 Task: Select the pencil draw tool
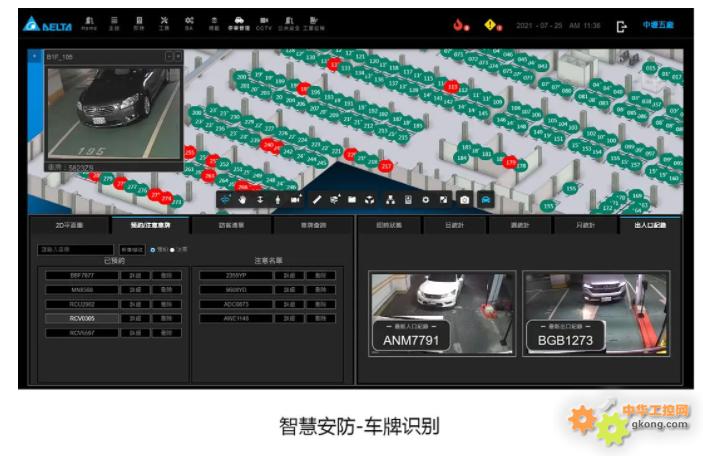point(317,199)
